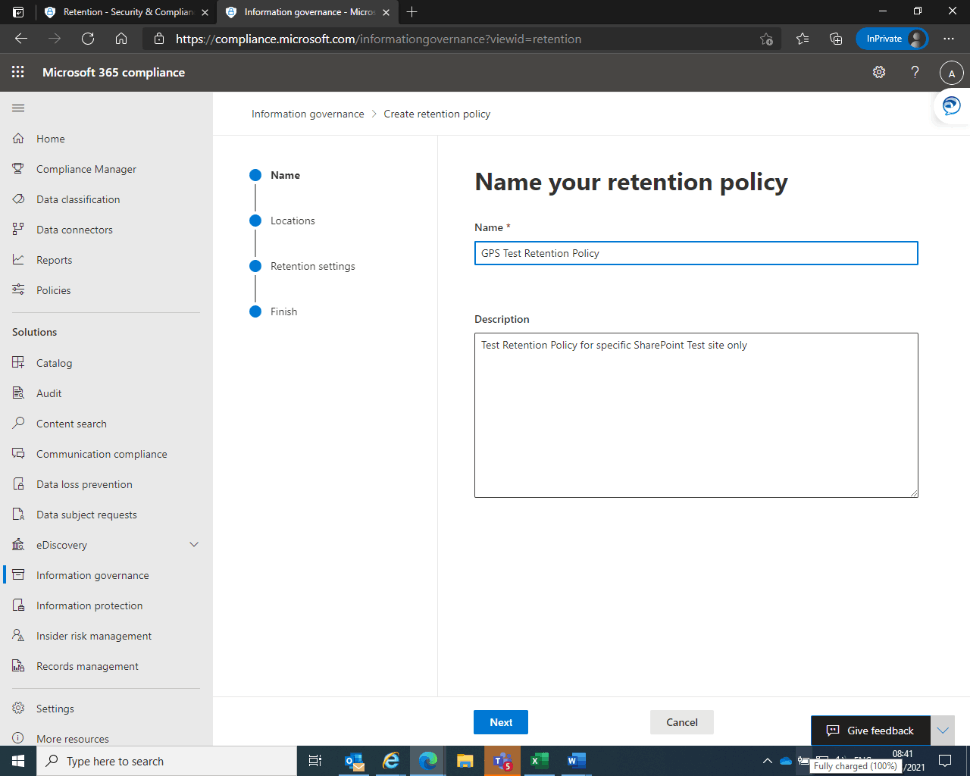Click the Data subject requests icon

19,514
